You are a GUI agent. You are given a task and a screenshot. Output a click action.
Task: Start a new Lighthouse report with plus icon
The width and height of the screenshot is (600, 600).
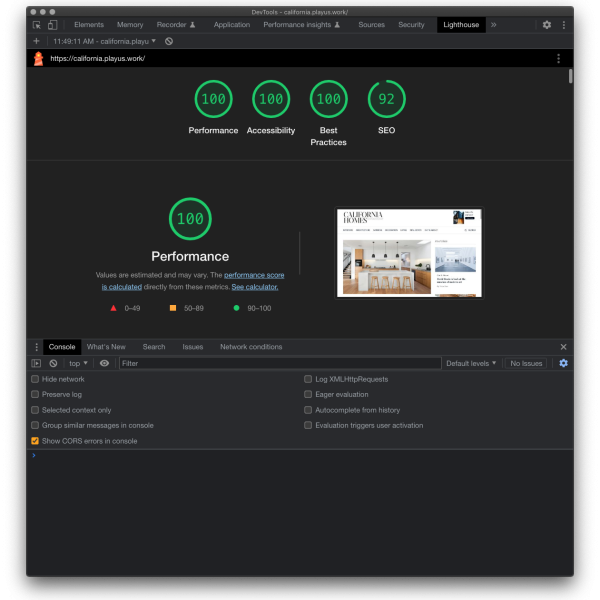(x=37, y=41)
